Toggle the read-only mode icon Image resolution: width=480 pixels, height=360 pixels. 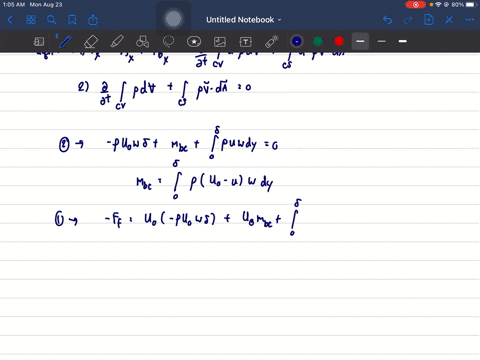pyautogui.click(x=39, y=42)
